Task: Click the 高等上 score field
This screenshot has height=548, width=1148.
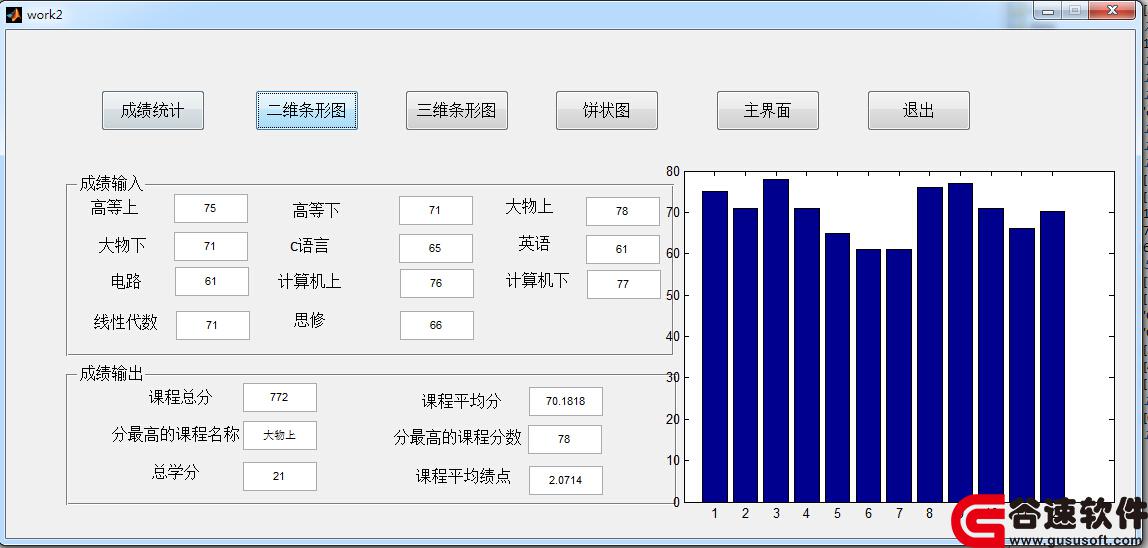Action: (x=211, y=208)
